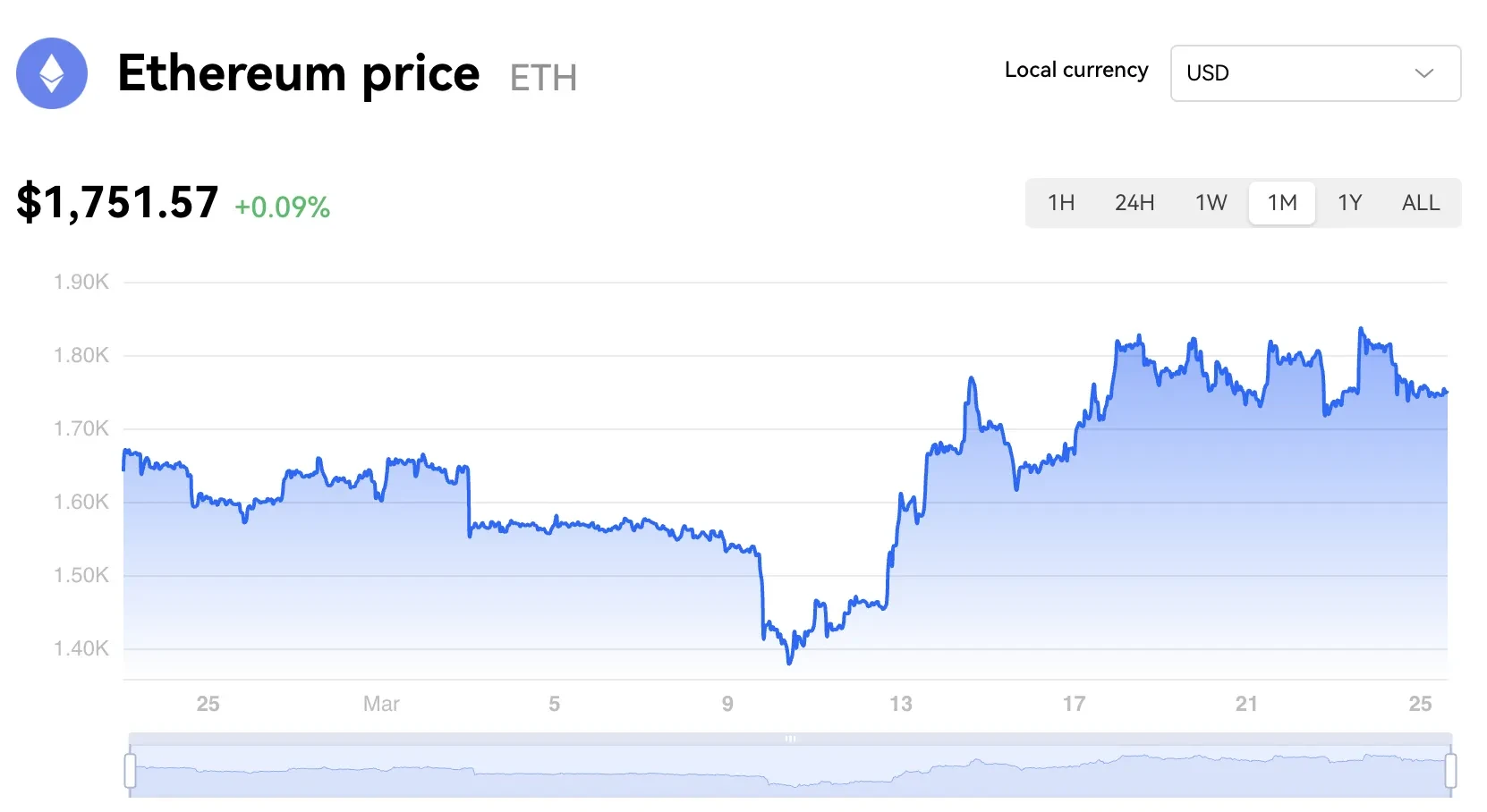1487x812 pixels.
Task: Click the +0.09% change indicator
Action: point(282,207)
